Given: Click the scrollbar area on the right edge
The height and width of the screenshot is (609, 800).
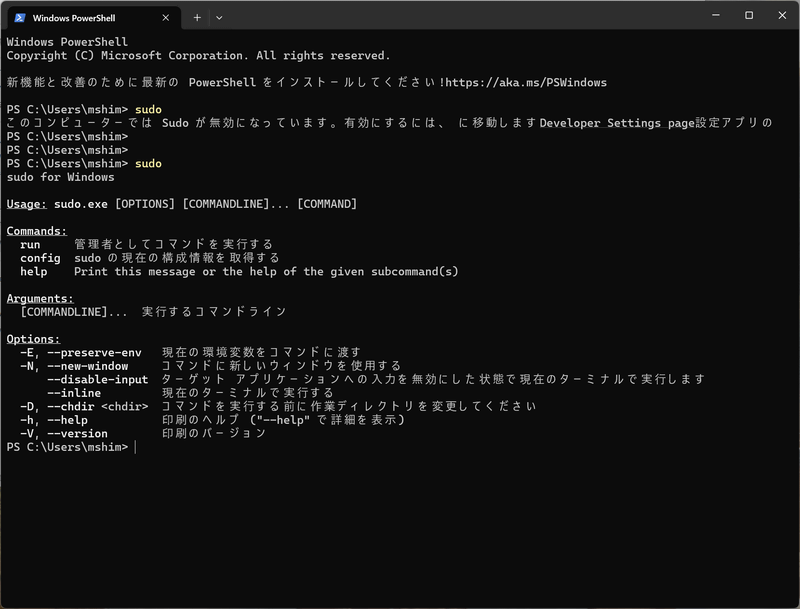Looking at the screenshot, I should click(793, 300).
